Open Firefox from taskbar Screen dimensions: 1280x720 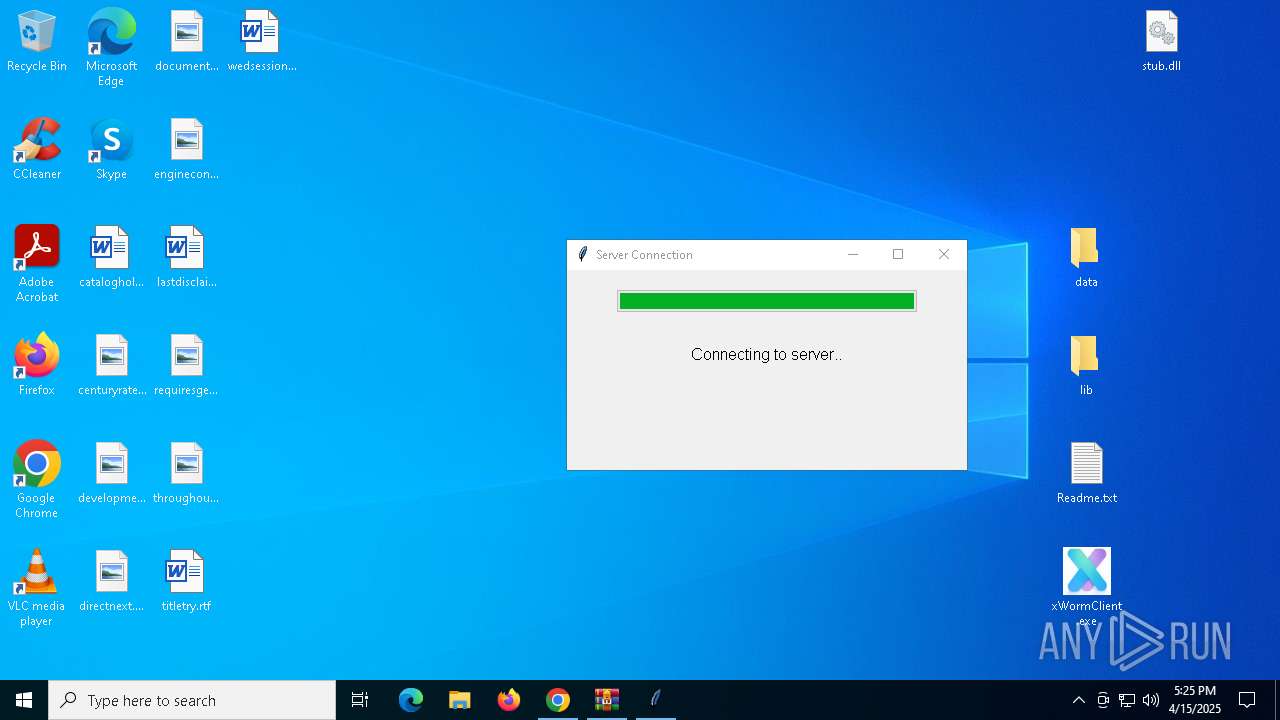[509, 700]
